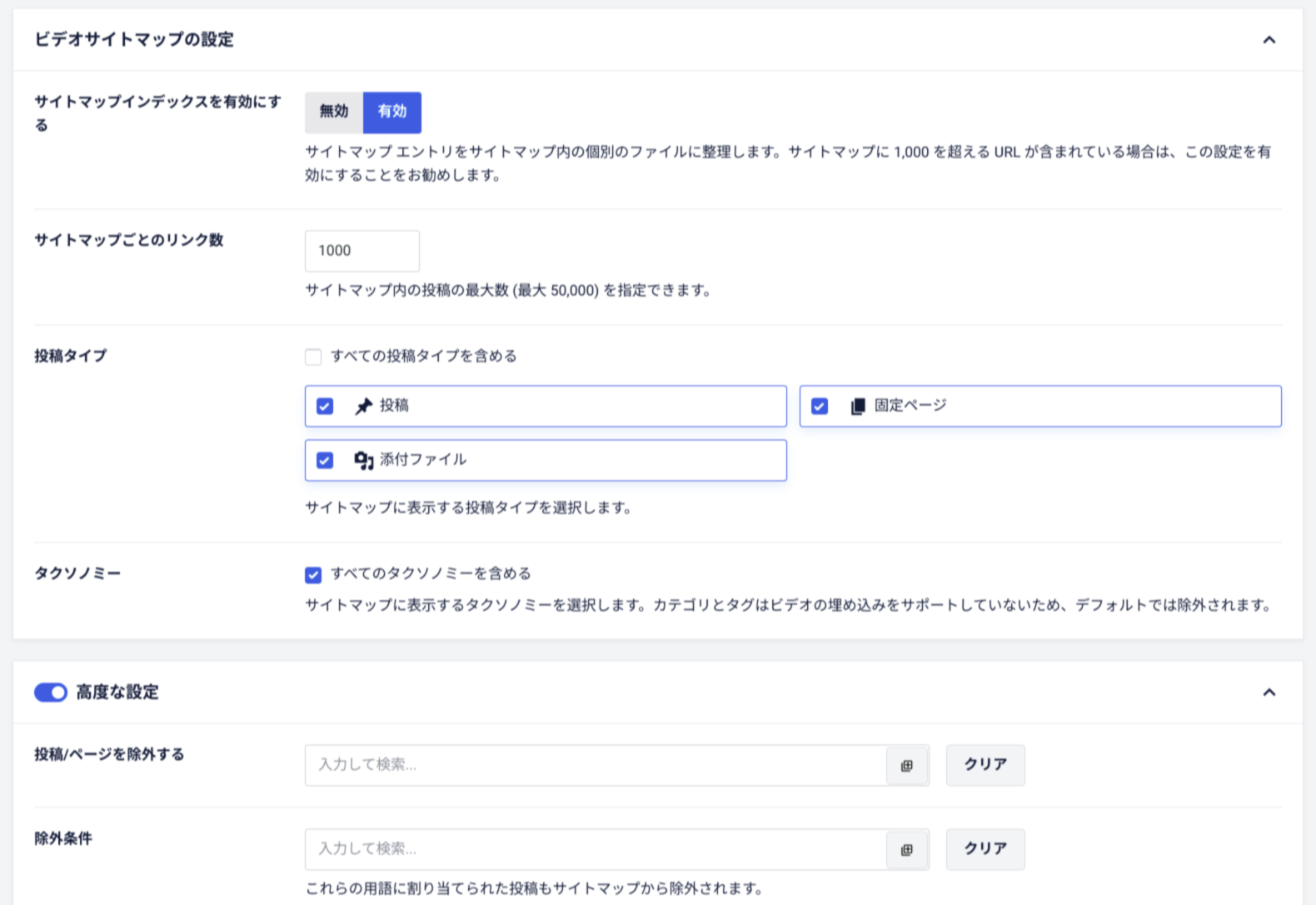Click the pages icon beside 固定ページ

858,406
